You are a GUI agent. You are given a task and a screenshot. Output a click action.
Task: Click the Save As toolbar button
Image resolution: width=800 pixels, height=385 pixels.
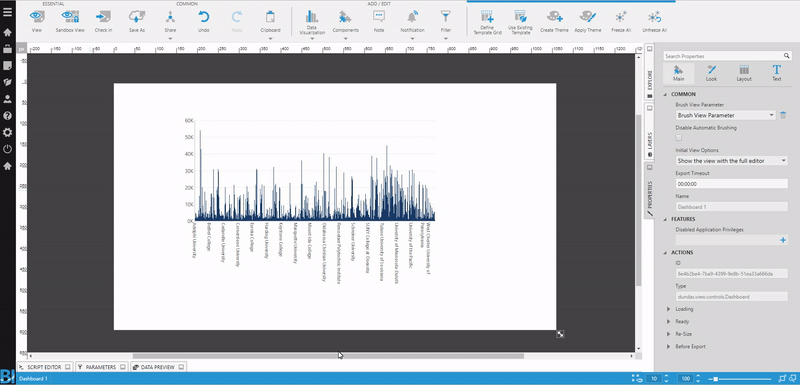(137, 21)
